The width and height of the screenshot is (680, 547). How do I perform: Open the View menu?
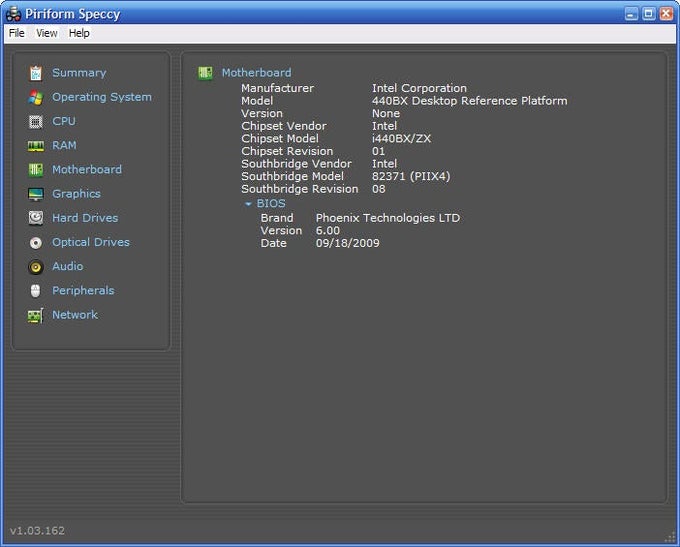47,33
